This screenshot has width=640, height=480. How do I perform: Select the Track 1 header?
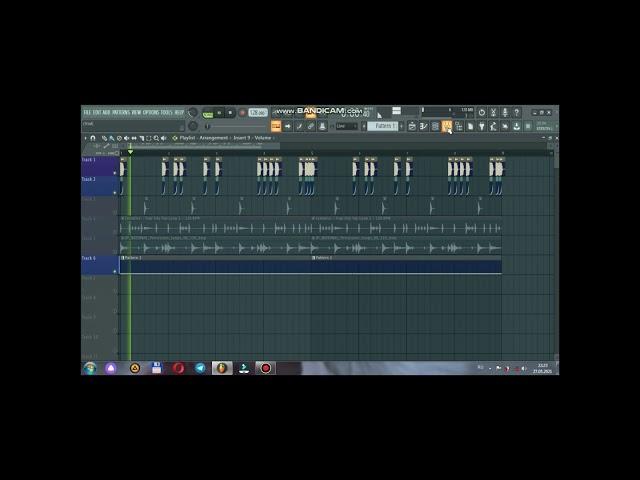[x=100, y=166]
